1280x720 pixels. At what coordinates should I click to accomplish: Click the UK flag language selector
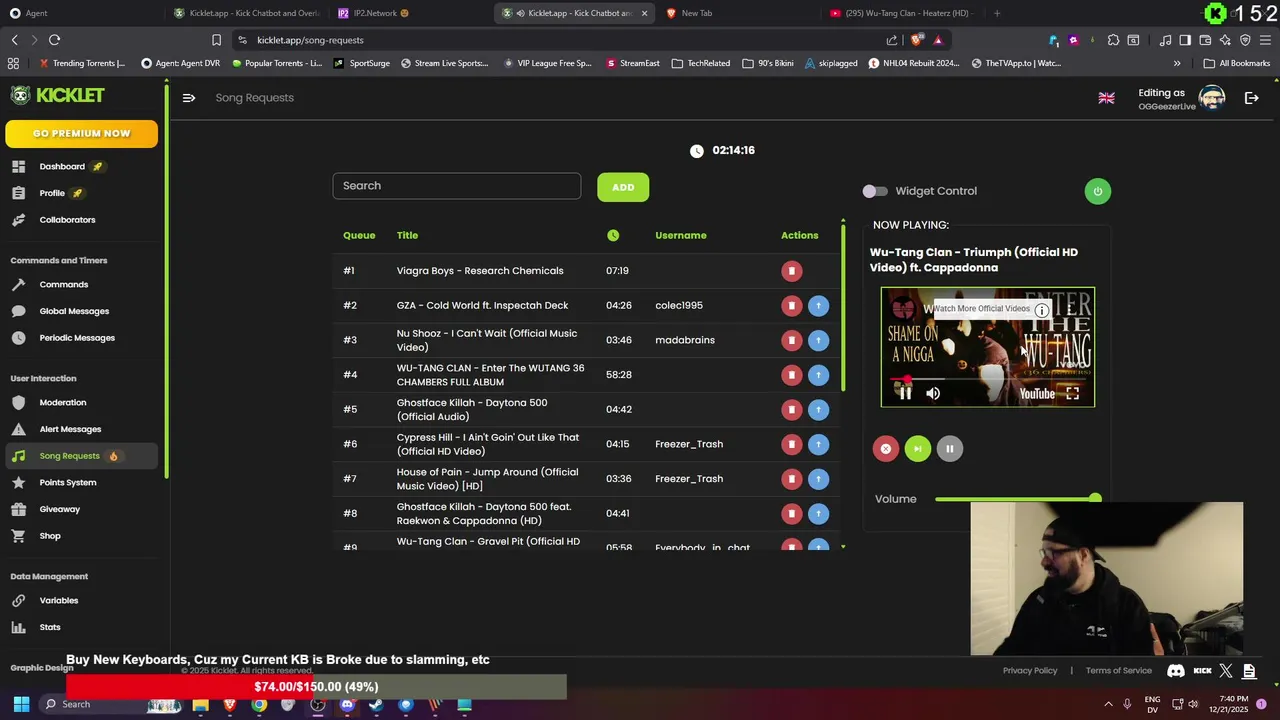tap(1106, 98)
